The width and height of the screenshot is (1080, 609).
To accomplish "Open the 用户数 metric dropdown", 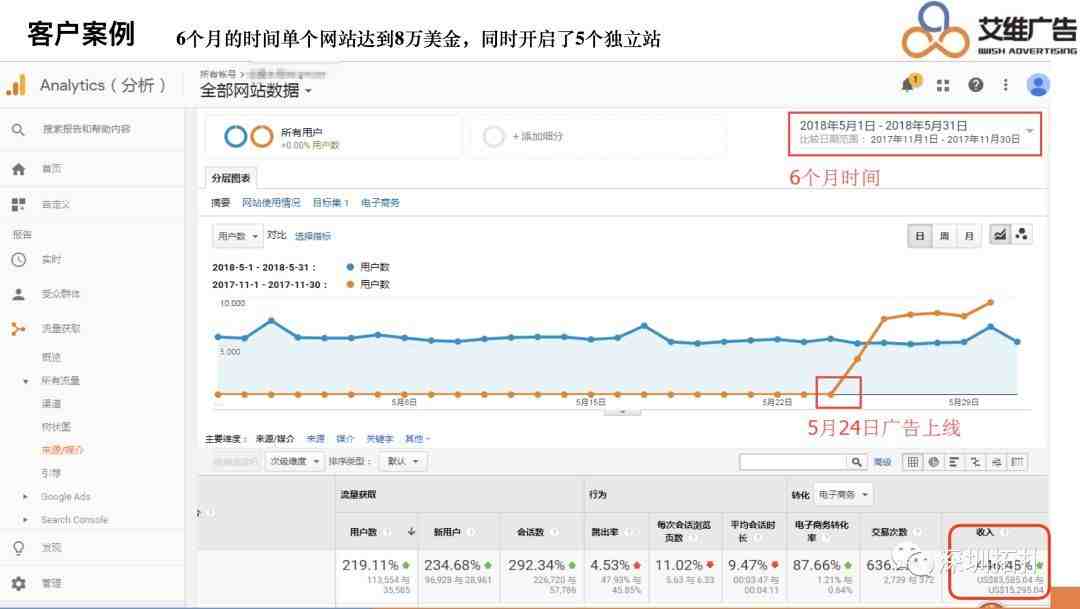I will coord(237,236).
